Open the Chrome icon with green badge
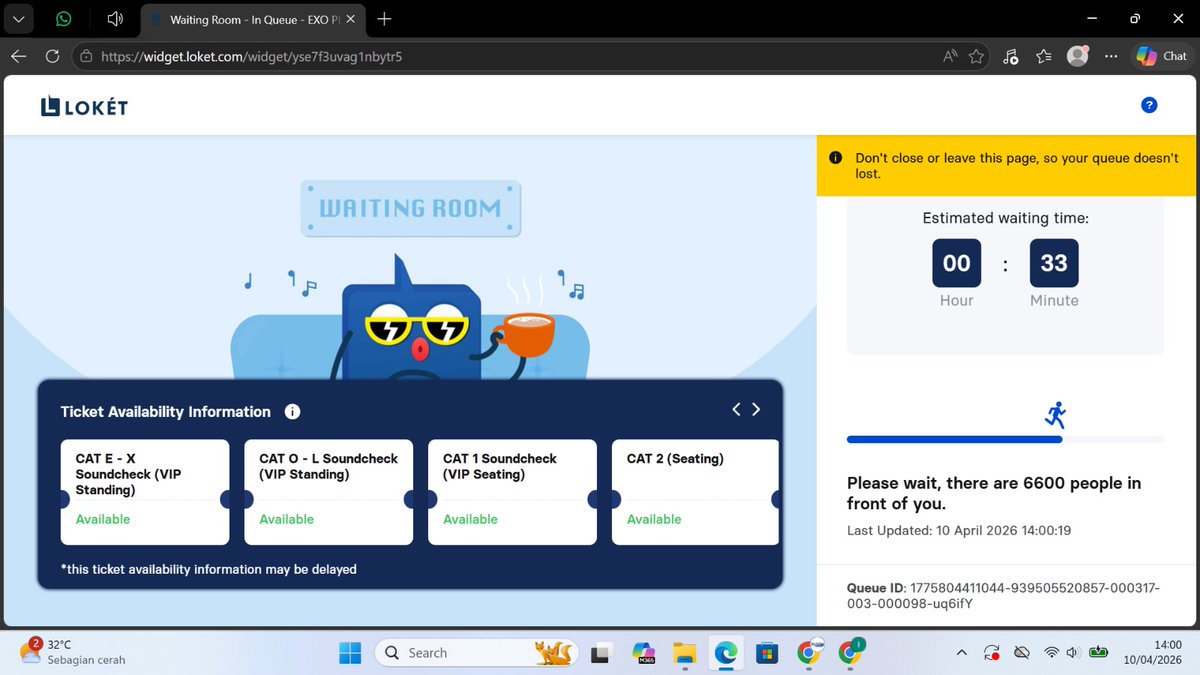 pos(850,653)
